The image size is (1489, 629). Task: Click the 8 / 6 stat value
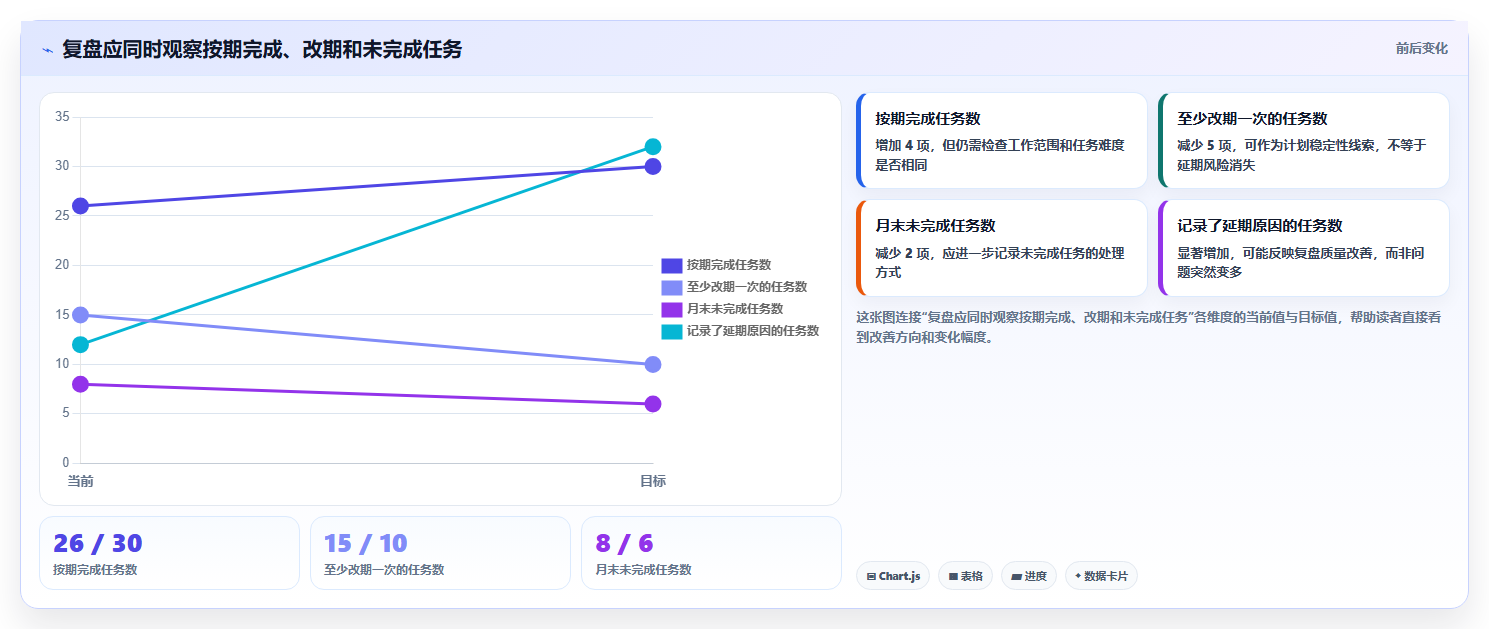[624, 543]
